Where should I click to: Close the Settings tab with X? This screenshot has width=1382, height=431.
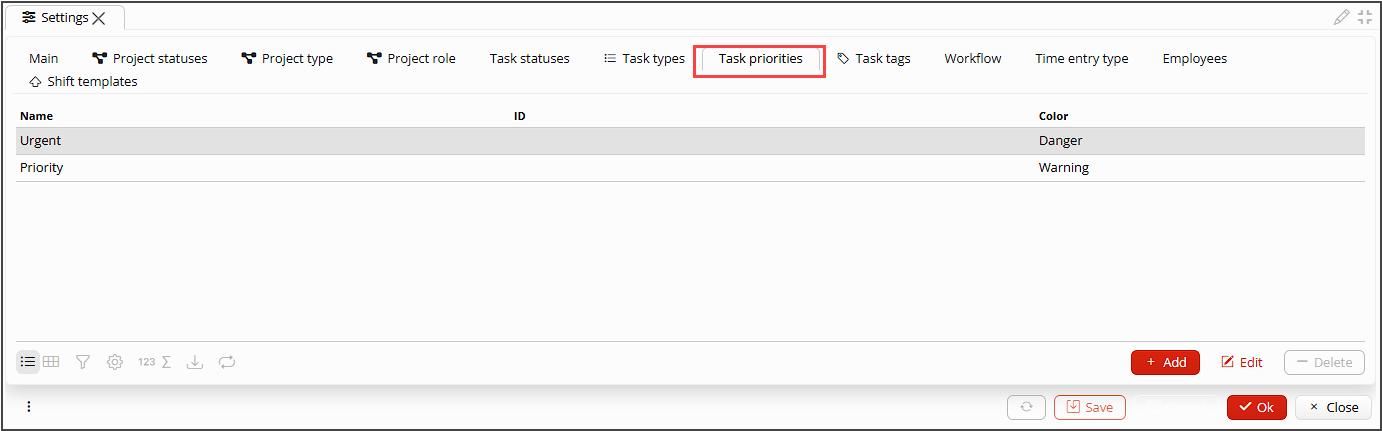click(99, 18)
